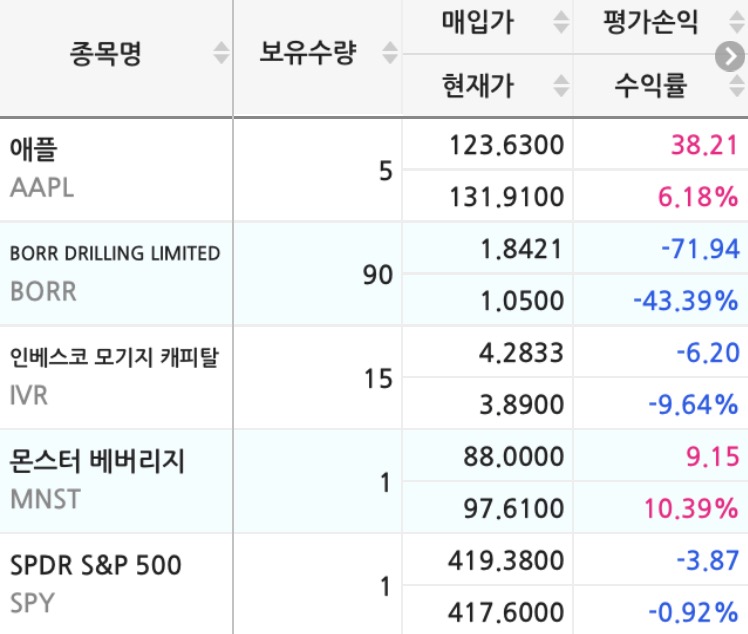Select the IVR ticker
Image resolution: width=748 pixels, height=634 pixels.
tap(29, 395)
